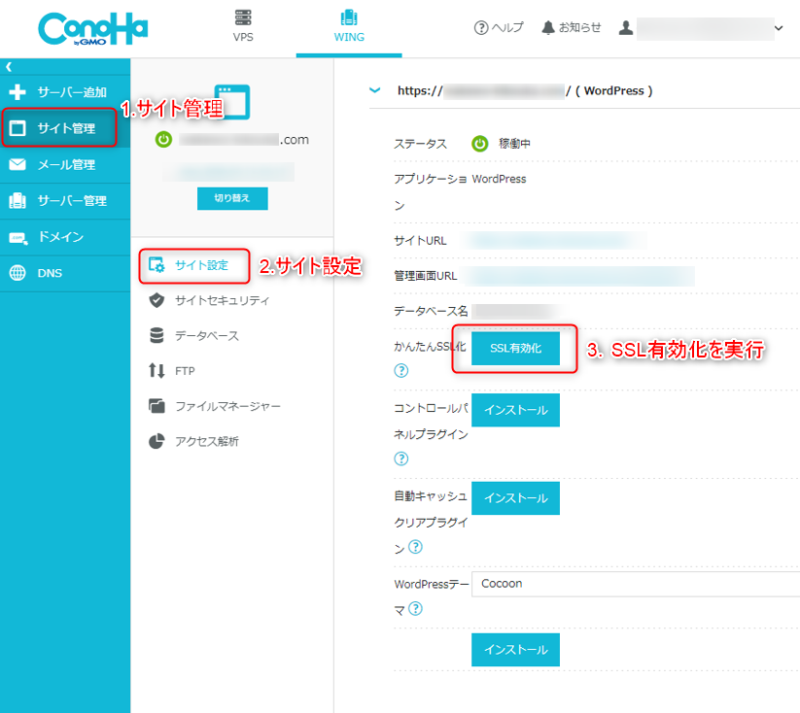This screenshot has width=800, height=713.
Task: Click the green power icon beside domain
Action: (x=163, y=139)
